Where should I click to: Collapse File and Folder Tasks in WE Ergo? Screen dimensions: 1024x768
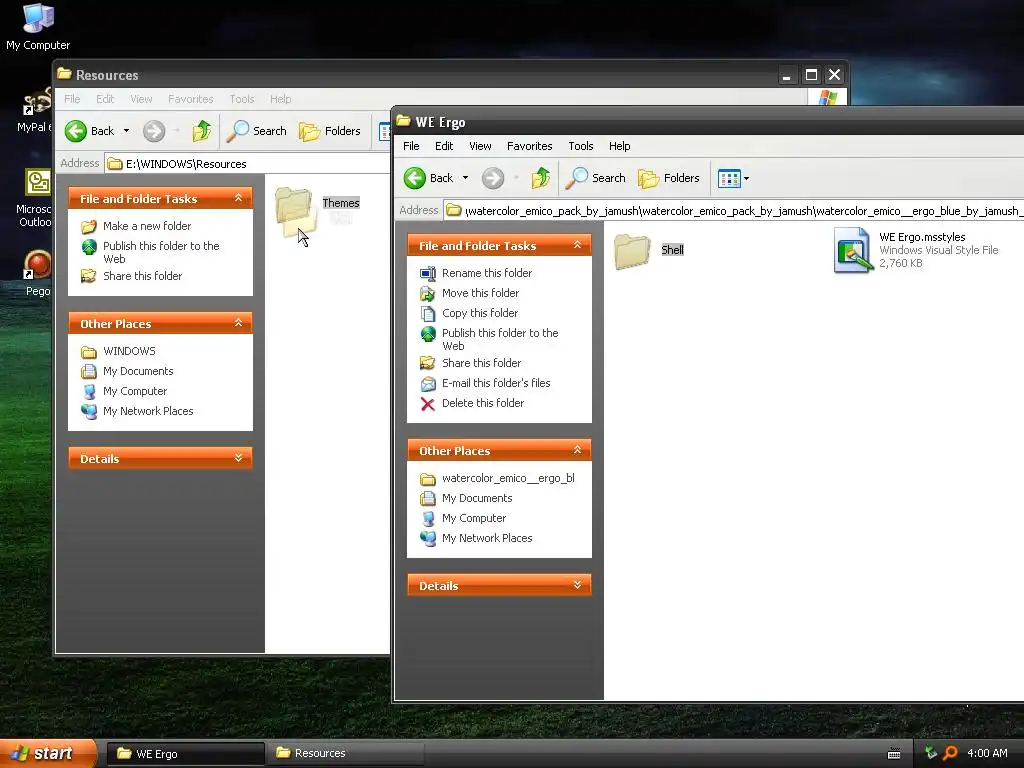[577, 245]
